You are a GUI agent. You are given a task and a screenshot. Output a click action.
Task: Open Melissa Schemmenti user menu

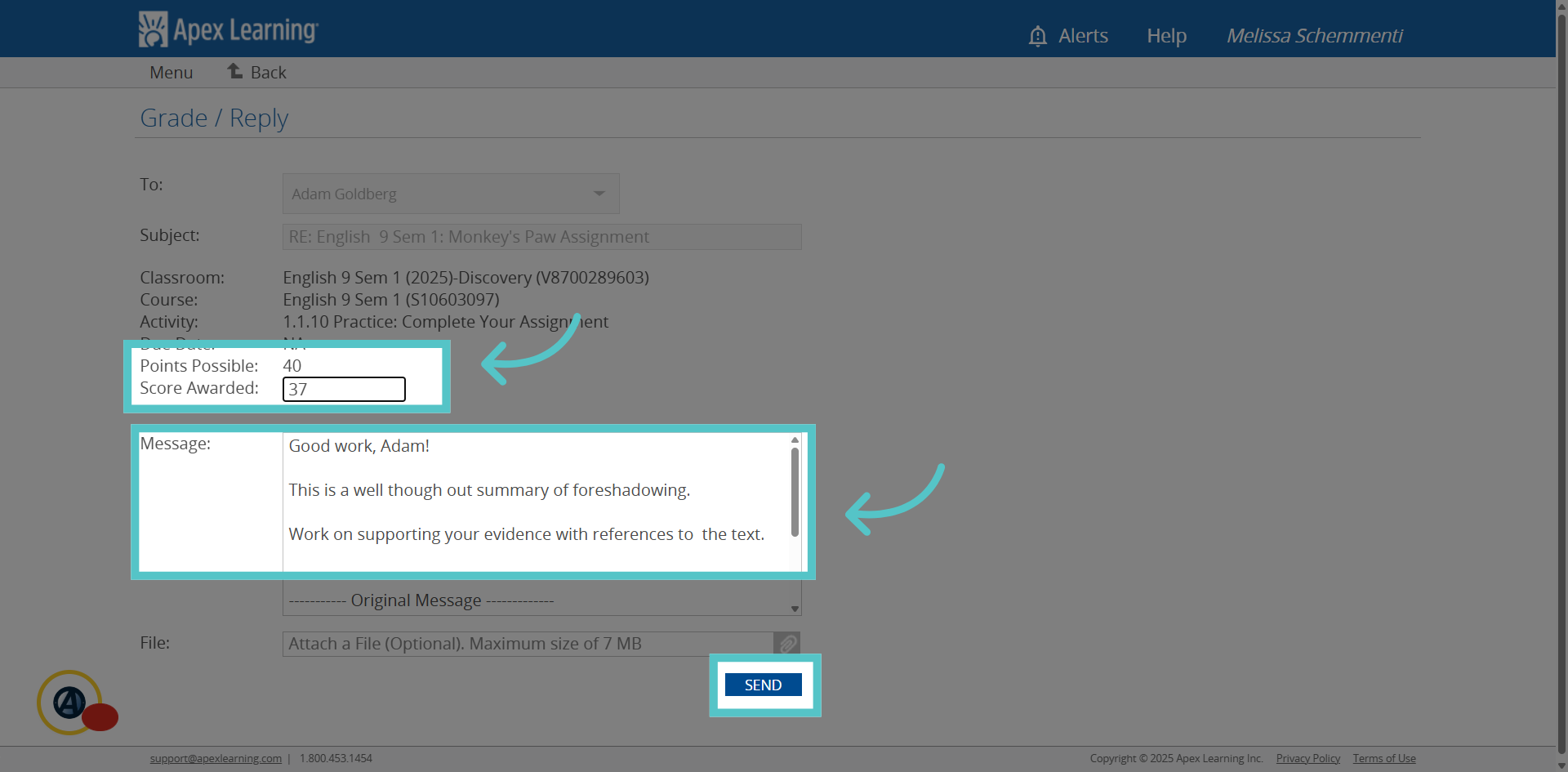(x=1314, y=36)
